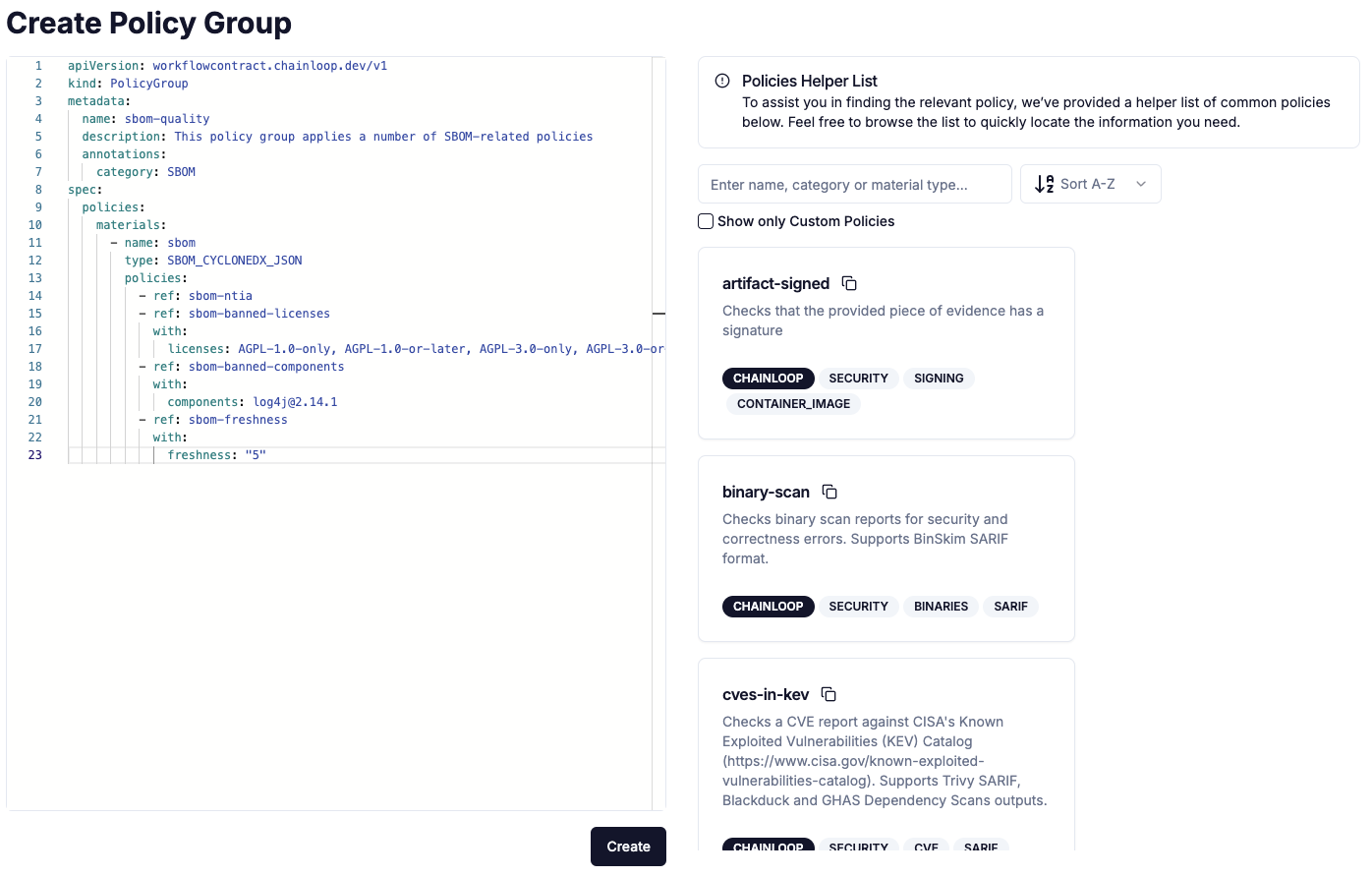Open the Sort A-Z dropdown

pyautogui.click(x=1090, y=185)
